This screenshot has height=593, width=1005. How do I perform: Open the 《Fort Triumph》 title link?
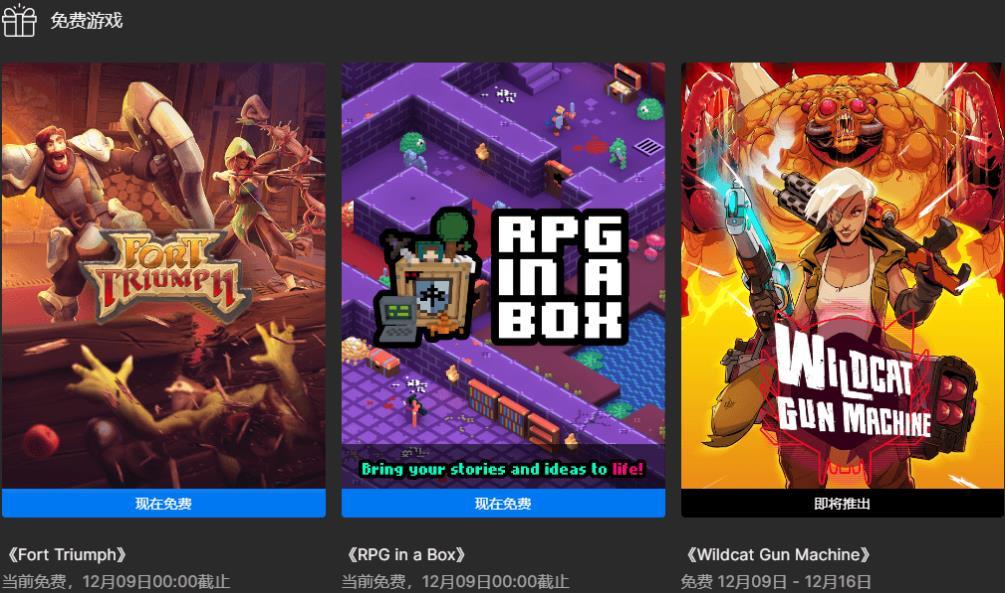click(66, 555)
